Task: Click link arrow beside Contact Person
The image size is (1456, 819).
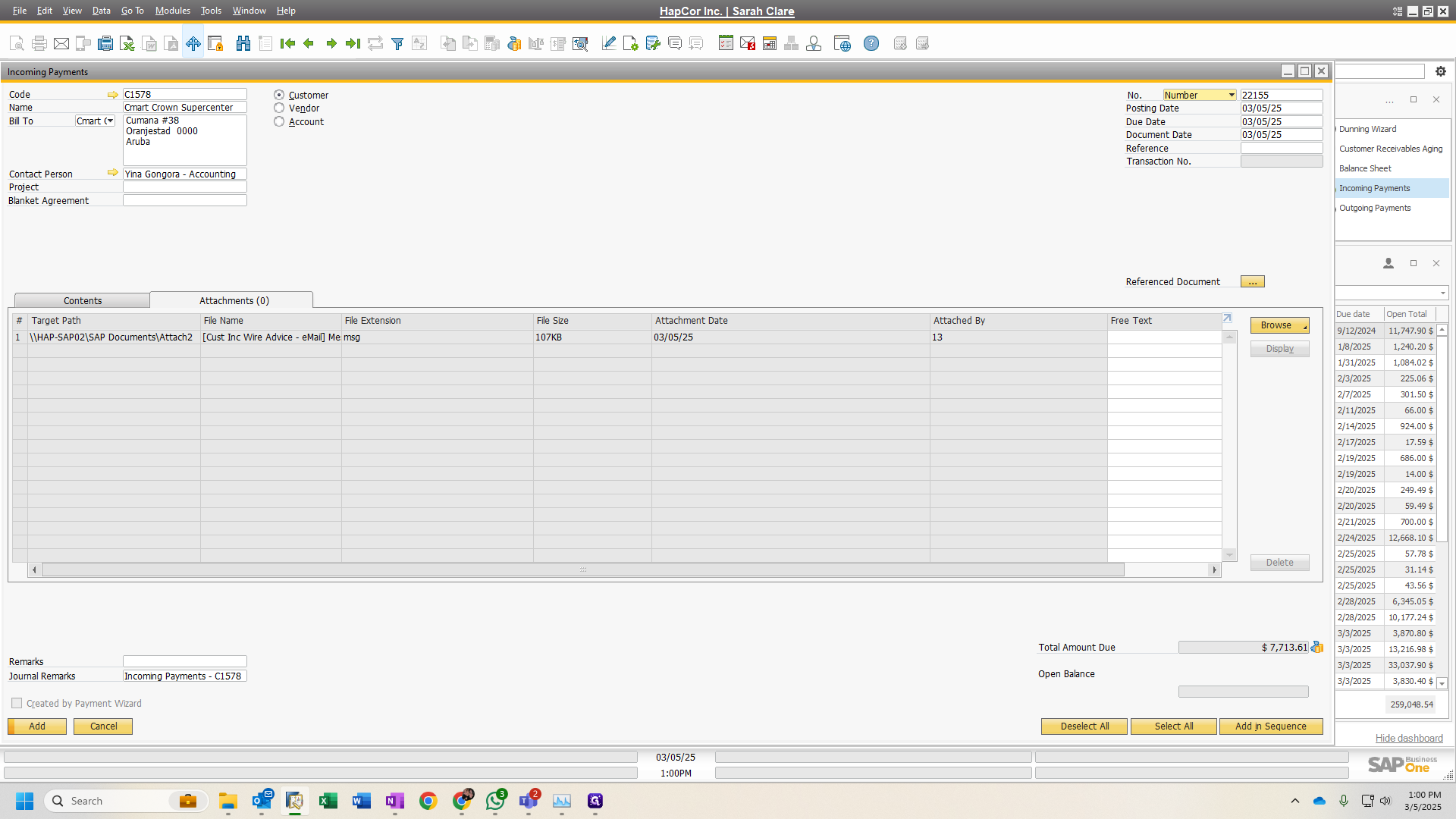Action: (x=113, y=173)
